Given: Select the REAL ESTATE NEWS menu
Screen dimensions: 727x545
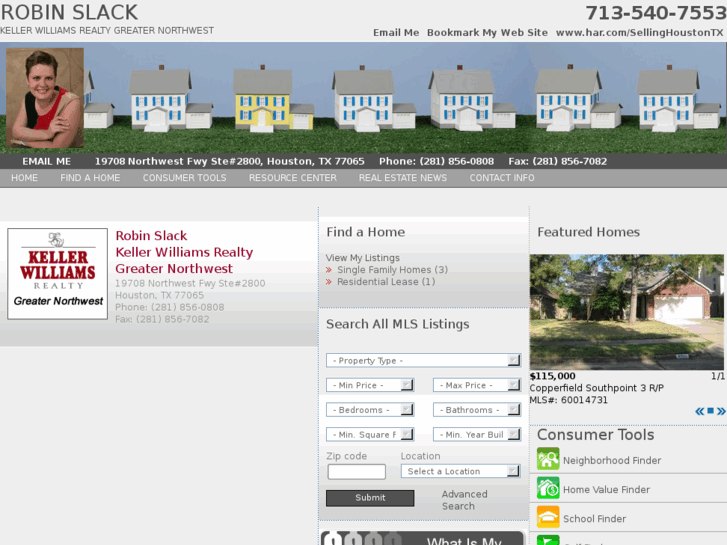Looking at the screenshot, I should pos(403,178).
